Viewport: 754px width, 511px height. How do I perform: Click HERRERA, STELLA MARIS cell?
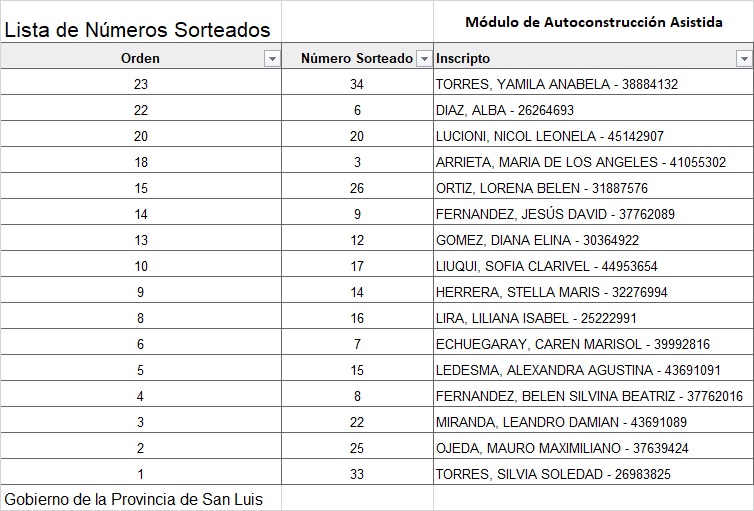pos(551,292)
